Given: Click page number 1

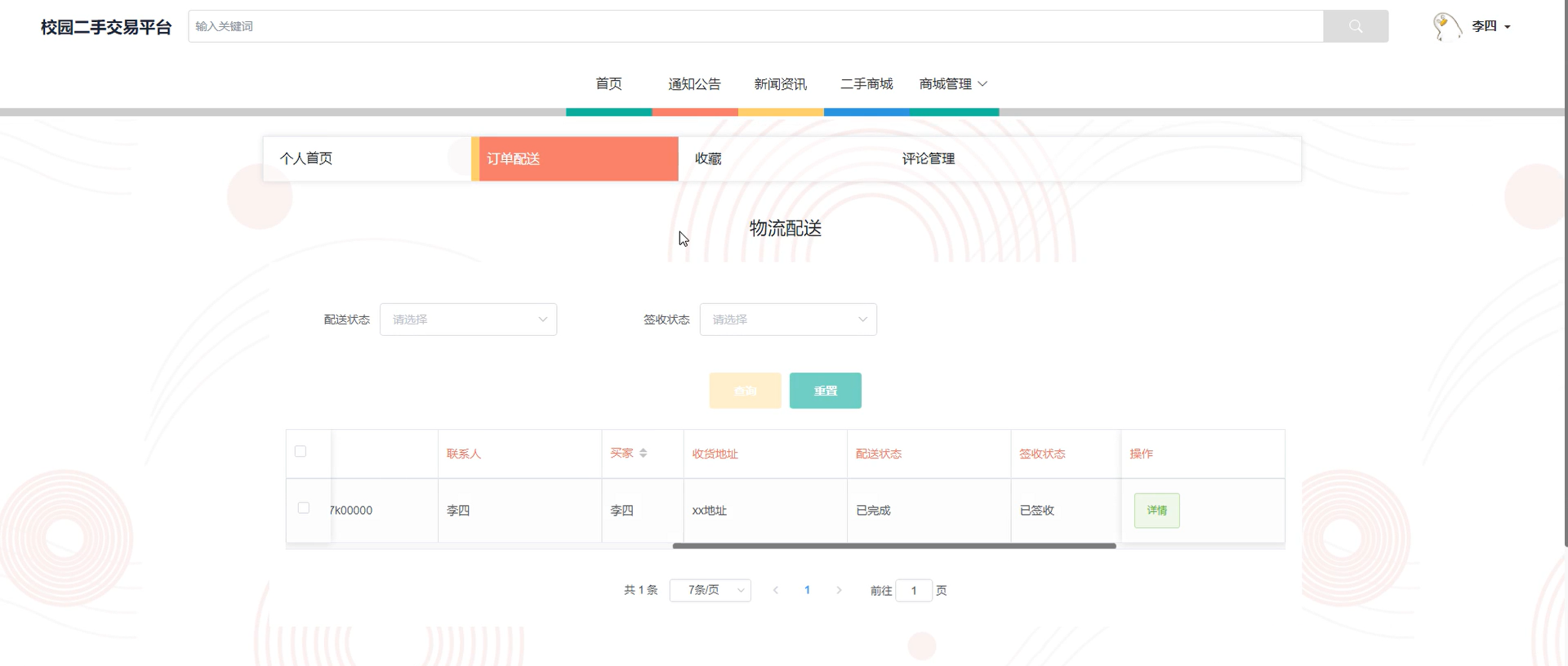Looking at the screenshot, I should pyautogui.click(x=807, y=590).
